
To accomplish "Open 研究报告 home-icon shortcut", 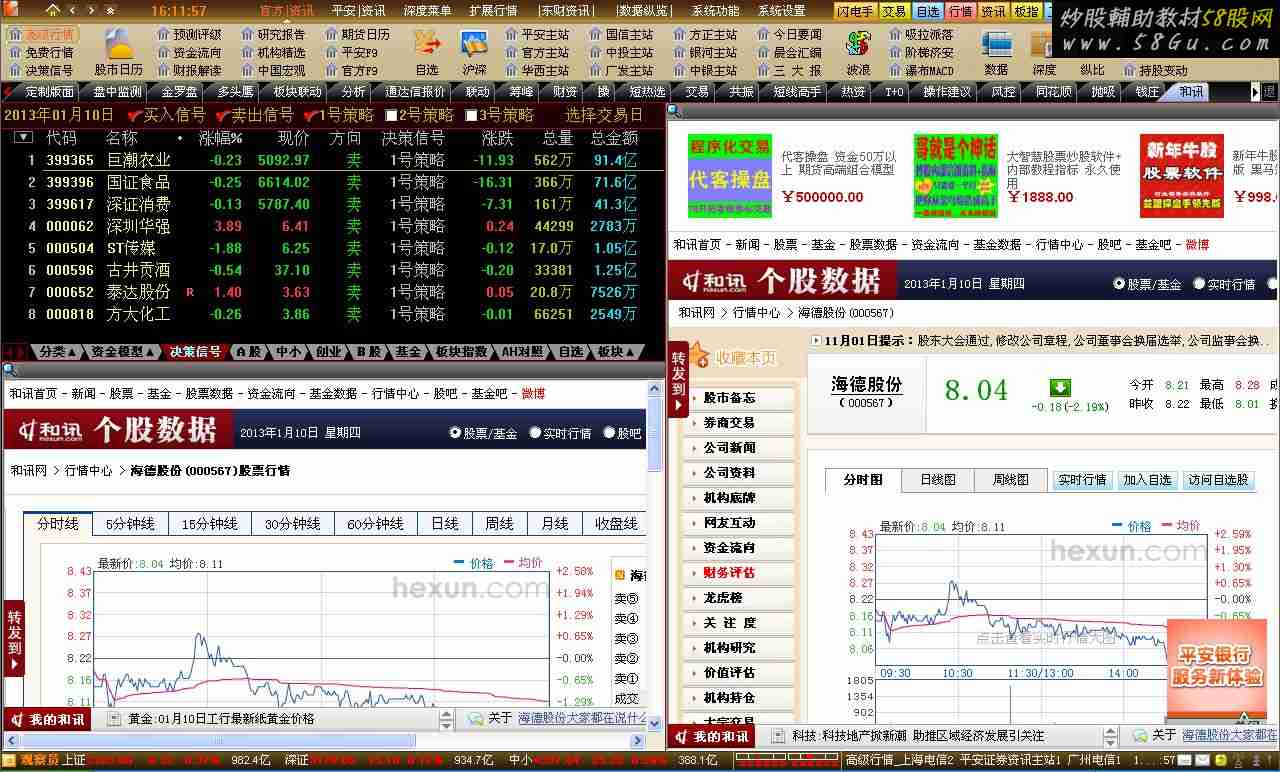I will [273, 34].
